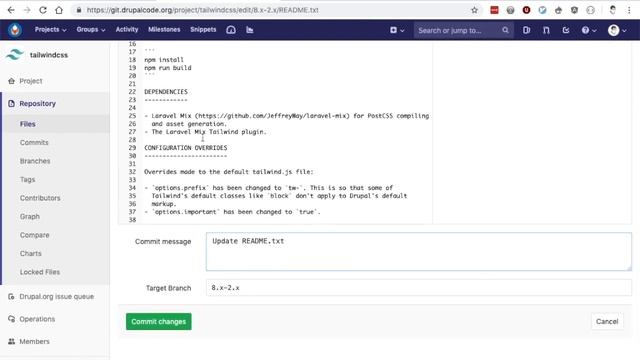The width and height of the screenshot is (640, 360).
Task: Open the Activity page
Action: (x=127, y=30)
